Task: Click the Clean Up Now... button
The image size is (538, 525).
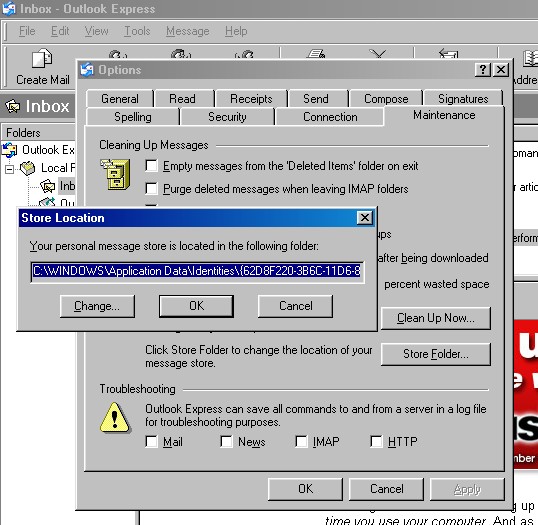Action: (x=436, y=318)
